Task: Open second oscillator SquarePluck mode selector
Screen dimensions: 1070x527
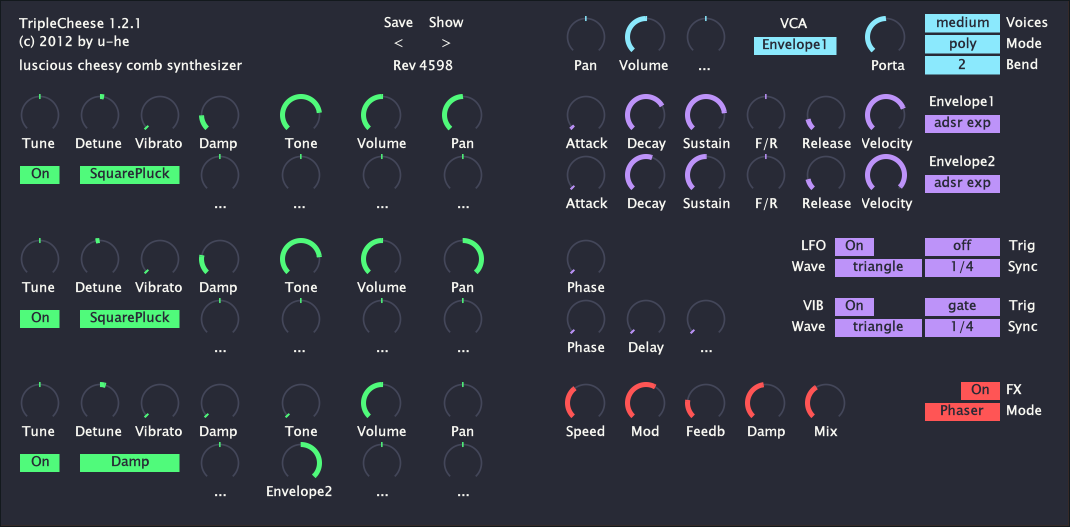Action: pyautogui.click(x=130, y=318)
